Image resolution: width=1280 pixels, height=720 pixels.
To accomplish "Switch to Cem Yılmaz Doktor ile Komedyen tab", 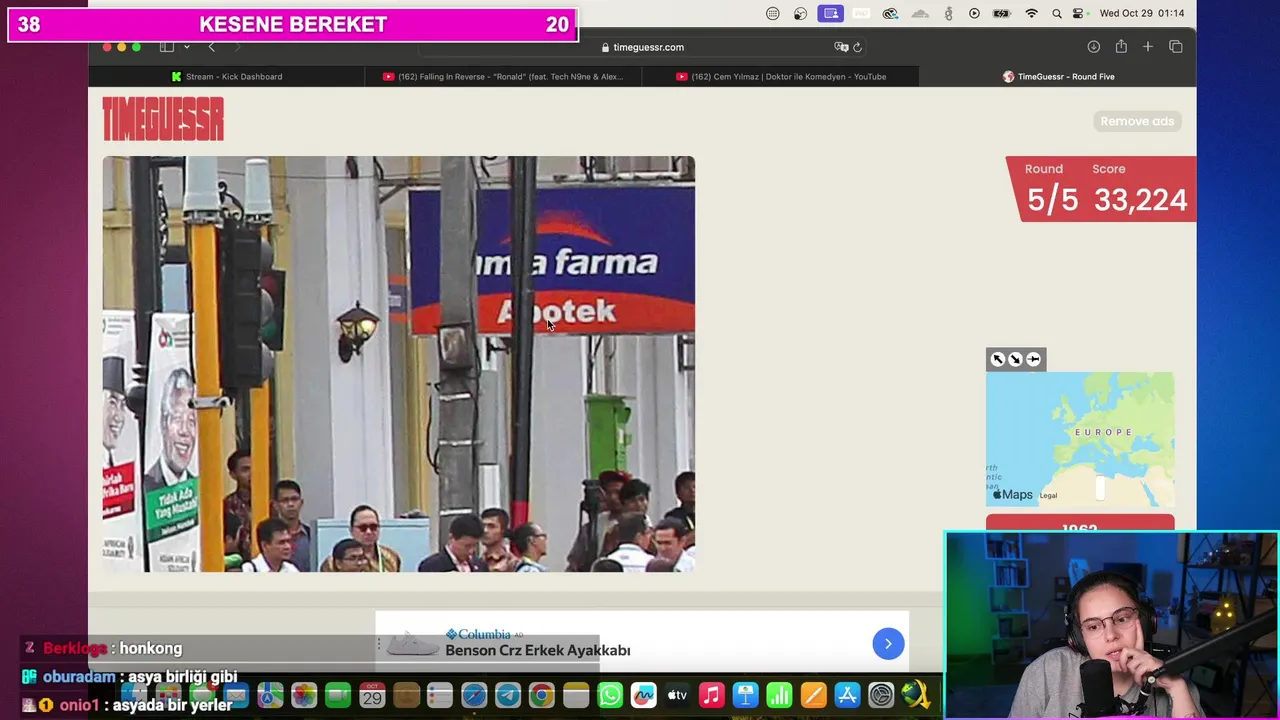I will pos(780,76).
